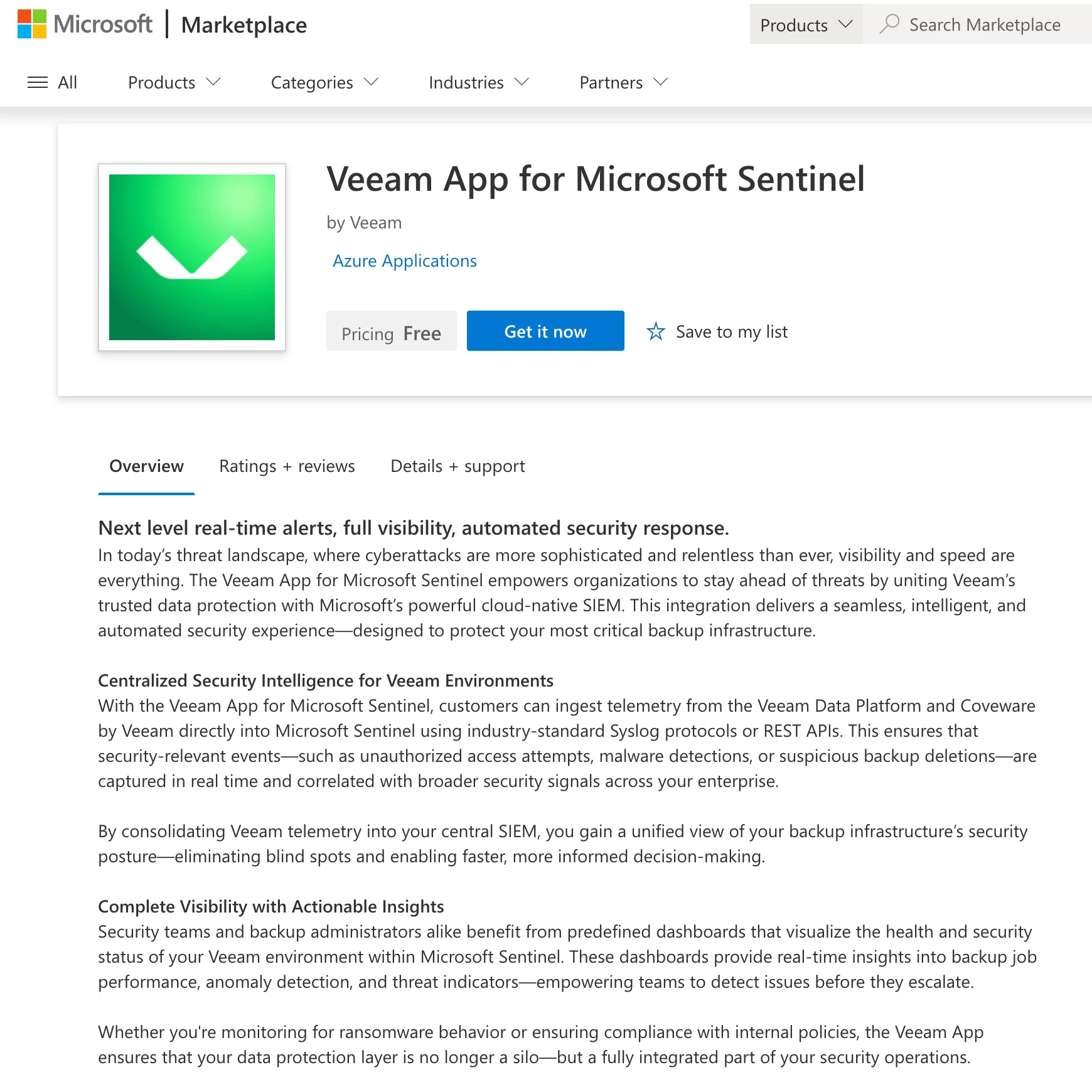Expand the Categories dropdown
This screenshot has height=1092, width=1092.
[324, 82]
